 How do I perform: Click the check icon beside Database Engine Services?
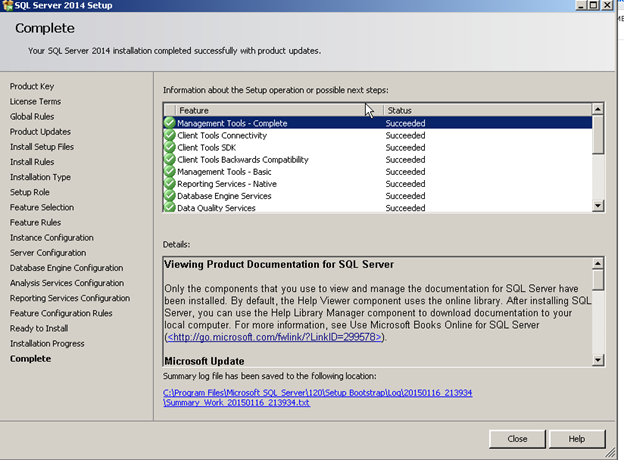tap(170, 196)
